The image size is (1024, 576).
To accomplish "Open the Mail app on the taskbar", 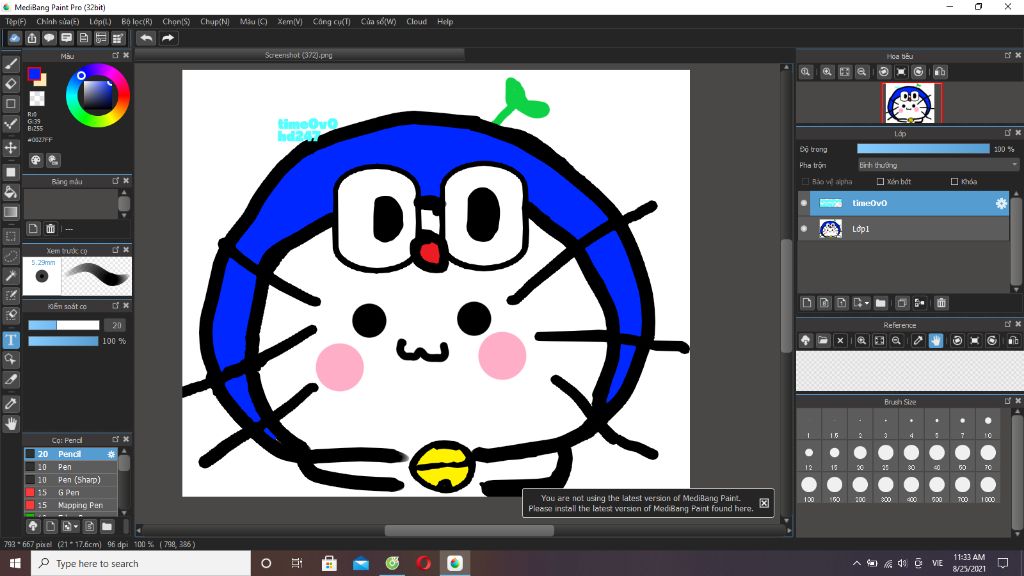I will tap(360, 563).
